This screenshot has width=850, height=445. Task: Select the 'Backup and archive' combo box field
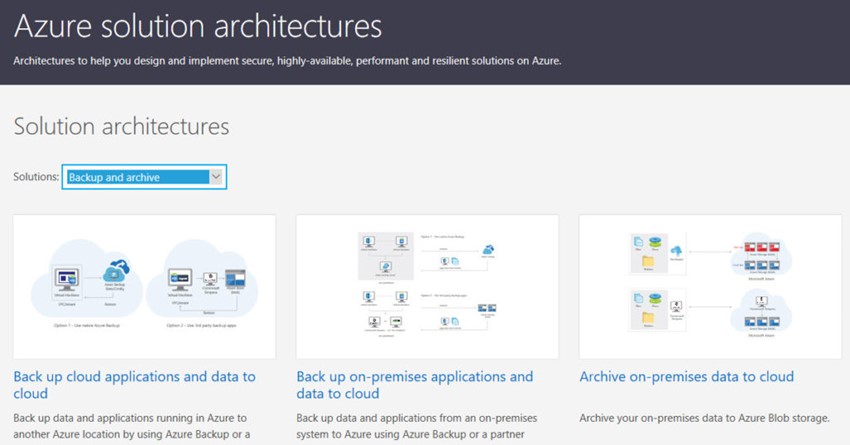click(x=144, y=177)
